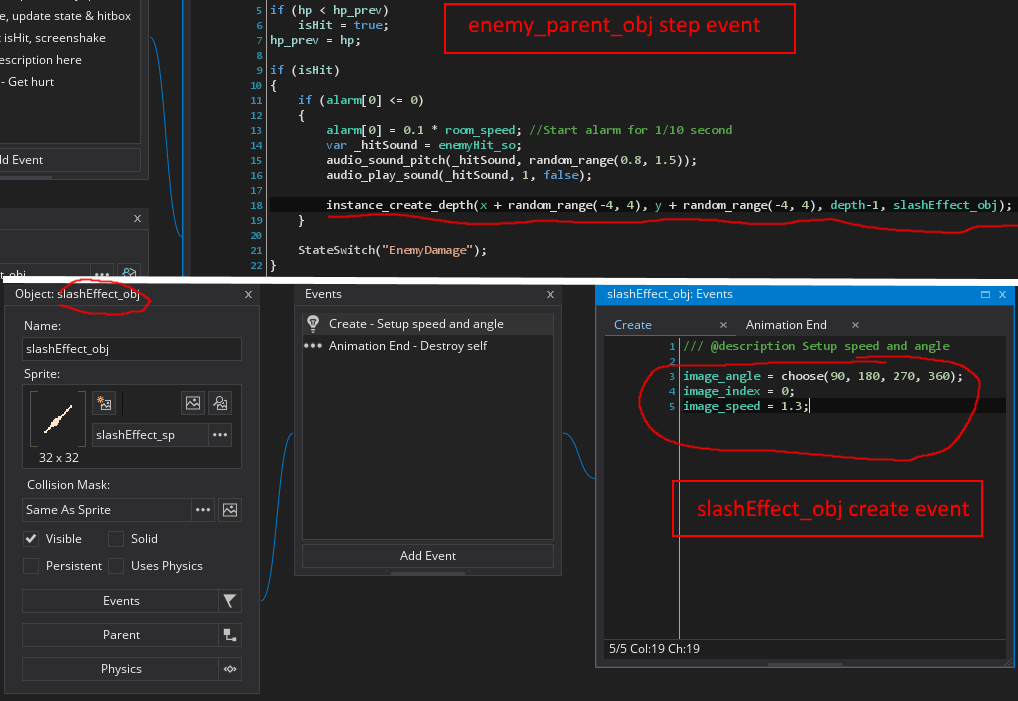Screen dimensions: 1018x701
Task: Click the Animation End event dots icon
Action: pyautogui.click(x=313, y=346)
